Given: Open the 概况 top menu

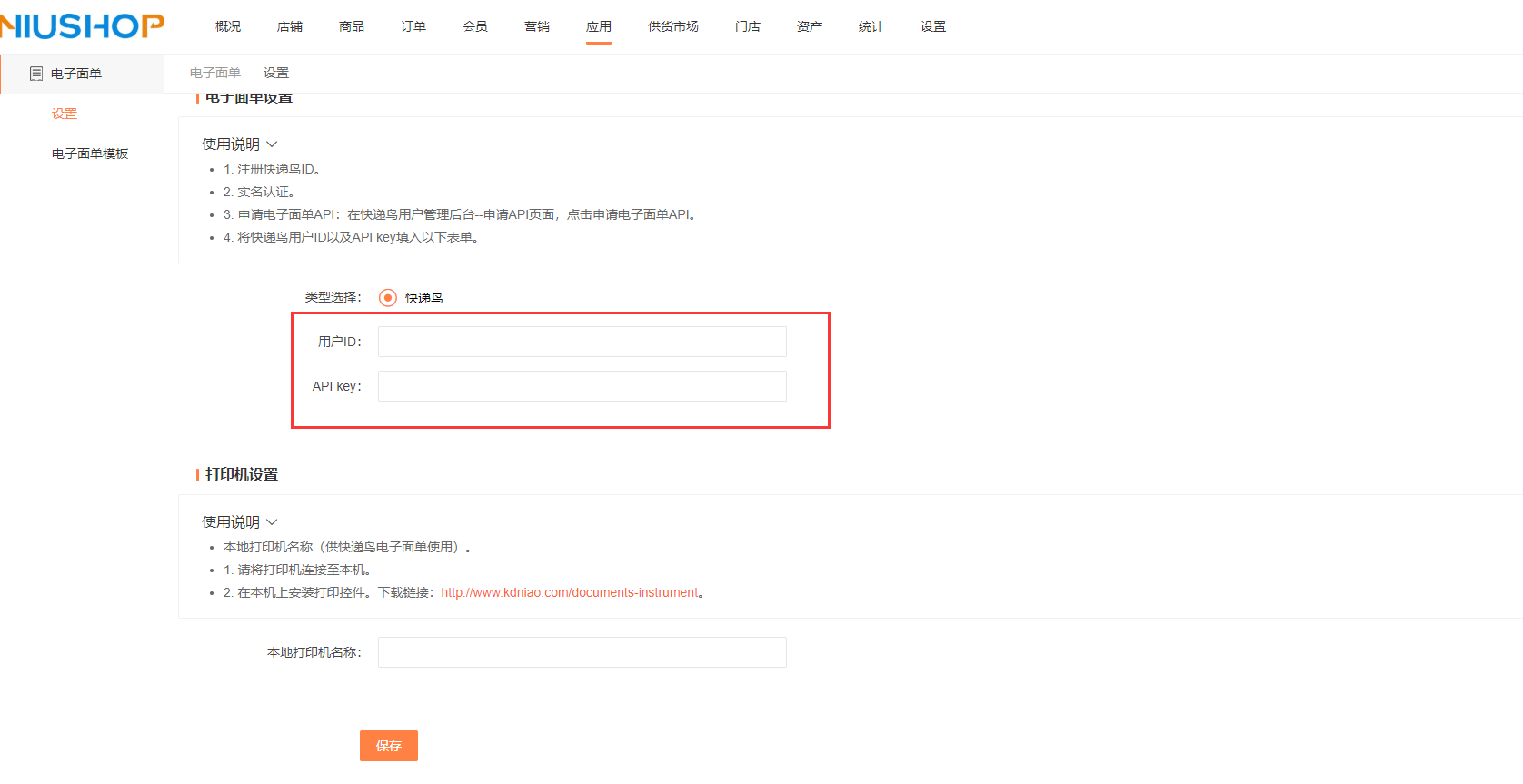Looking at the screenshot, I should tap(228, 27).
